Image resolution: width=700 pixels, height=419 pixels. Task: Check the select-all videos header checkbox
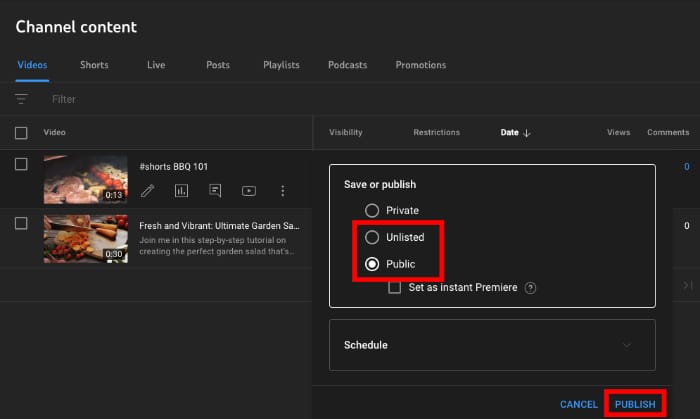click(x=21, y=132)
